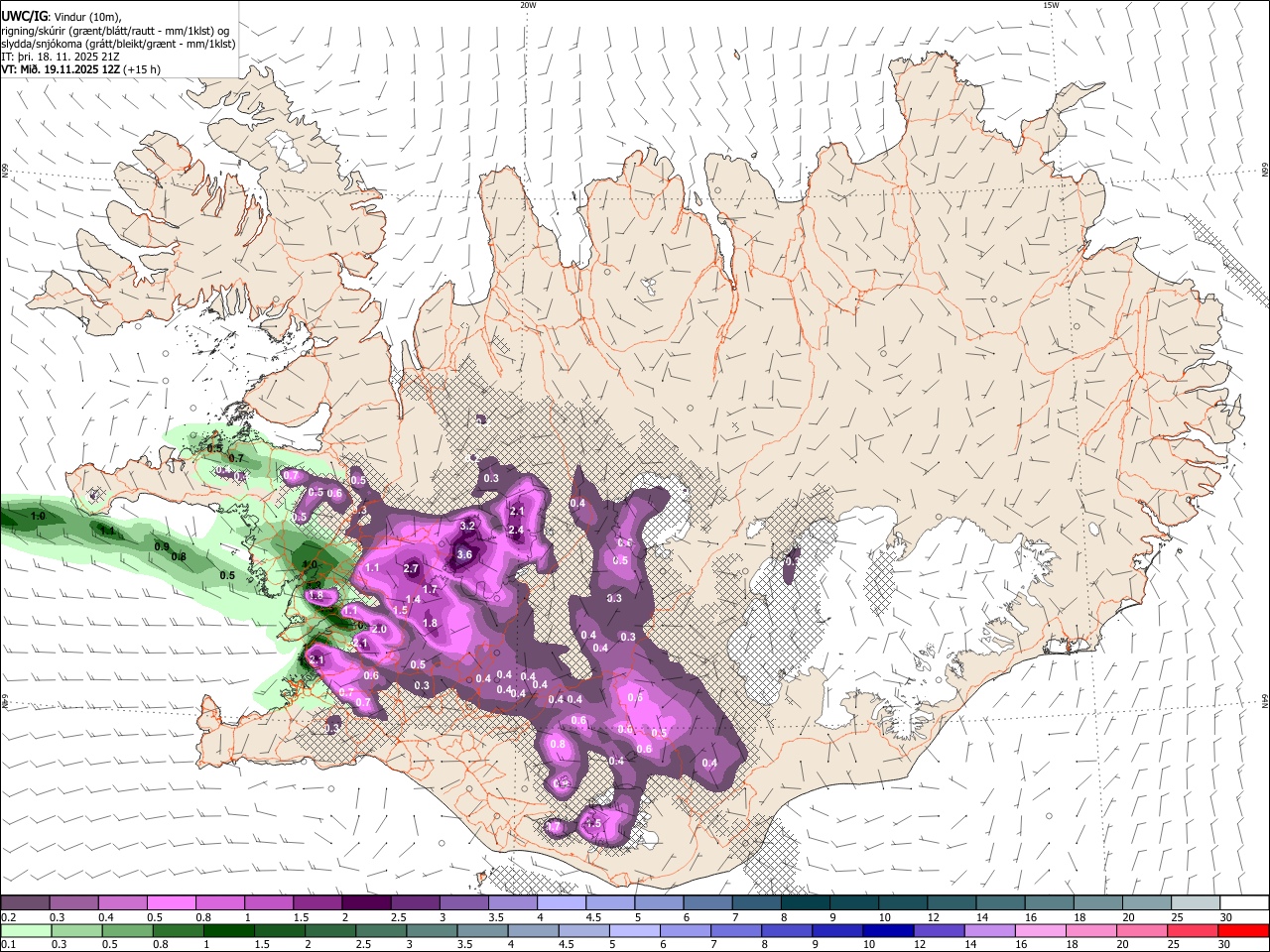The height and width of the screenshot is (952, 1270).
Task: Select the 'rigning/skúrir (grænt/blátt/rautt' legend description line
Action: (115, 31)
